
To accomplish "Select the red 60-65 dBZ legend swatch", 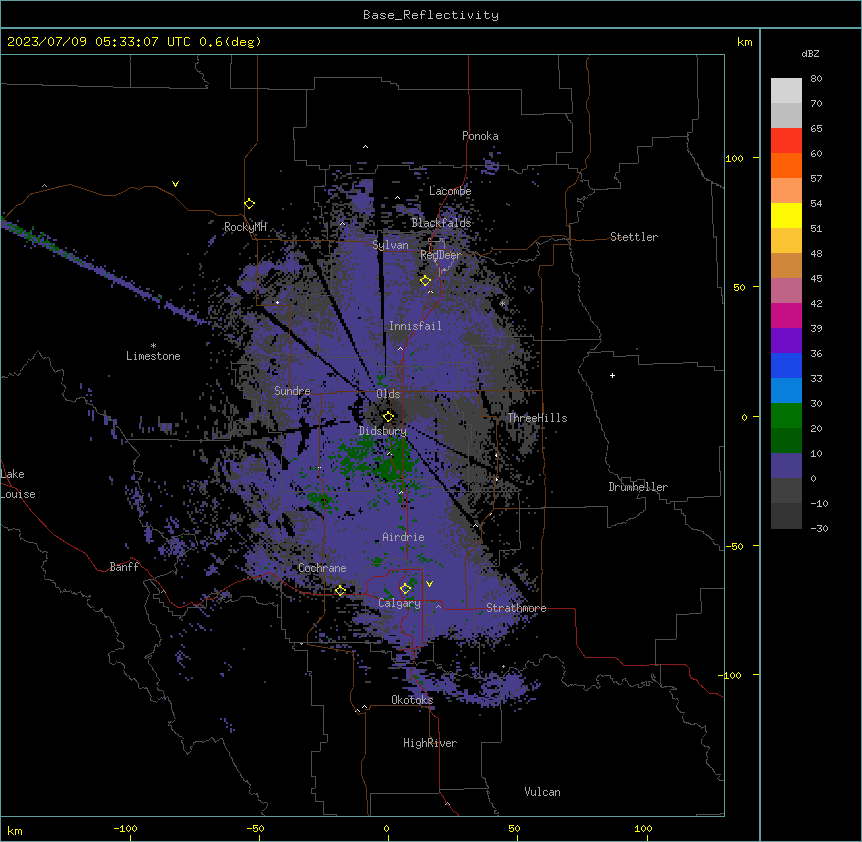I will (x=786, y=140).
